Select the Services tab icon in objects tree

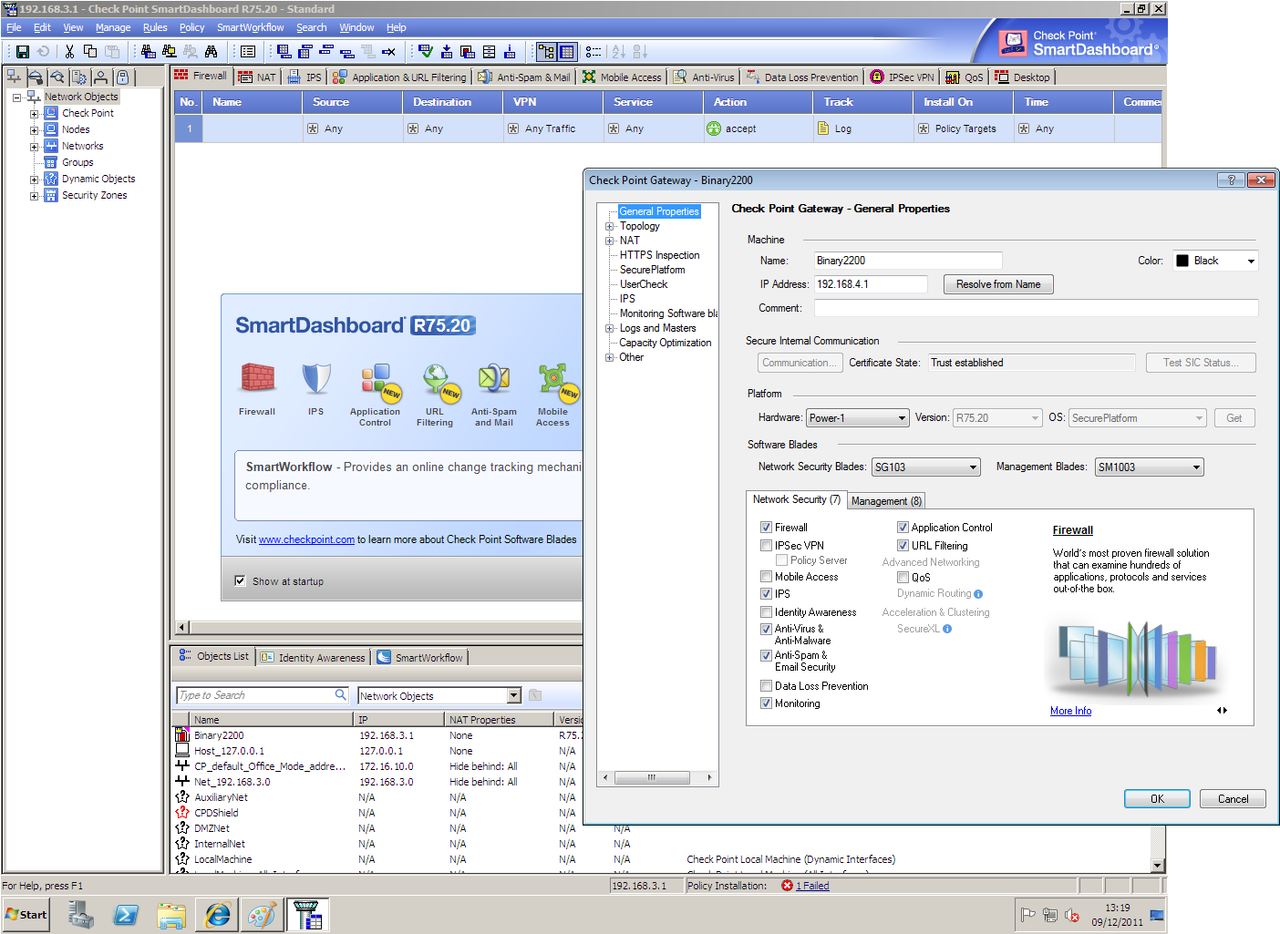tap(36, 77)
